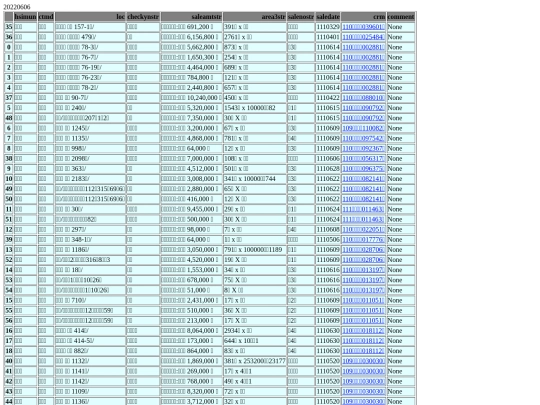Click the crm link in row 16
The image size is (540, 405).
363,331
